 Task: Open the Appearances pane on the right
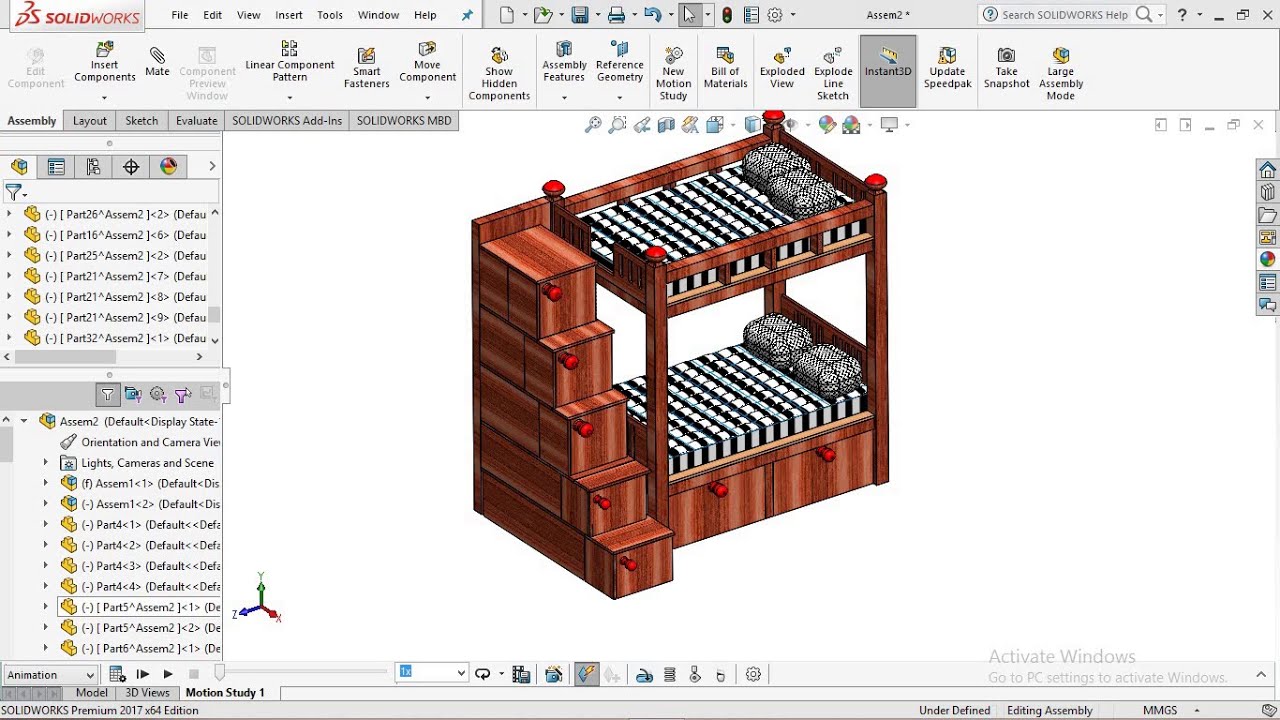pyautogui.click(x=1268, y=259)
